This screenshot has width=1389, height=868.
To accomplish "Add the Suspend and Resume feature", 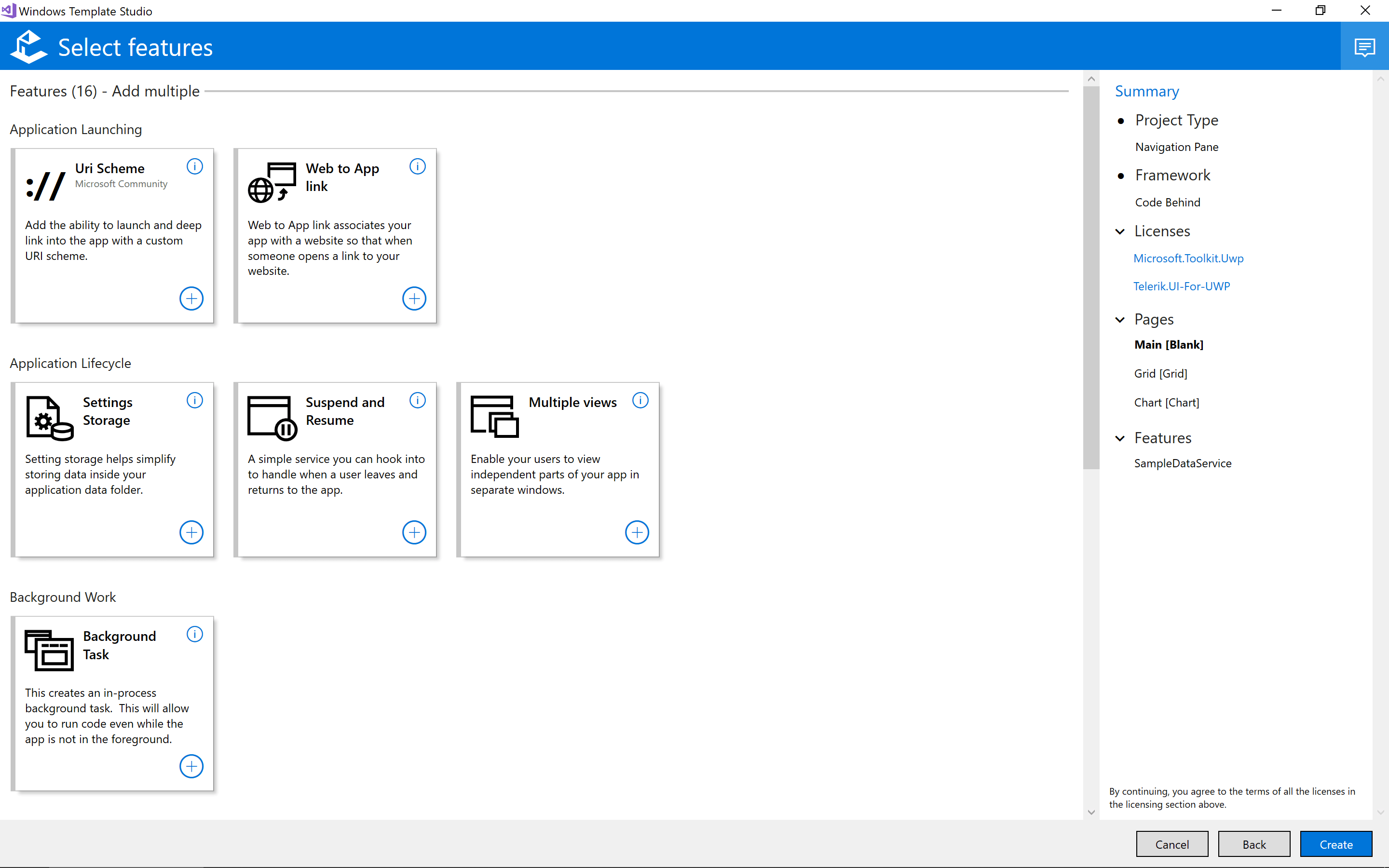I will 414,532.
